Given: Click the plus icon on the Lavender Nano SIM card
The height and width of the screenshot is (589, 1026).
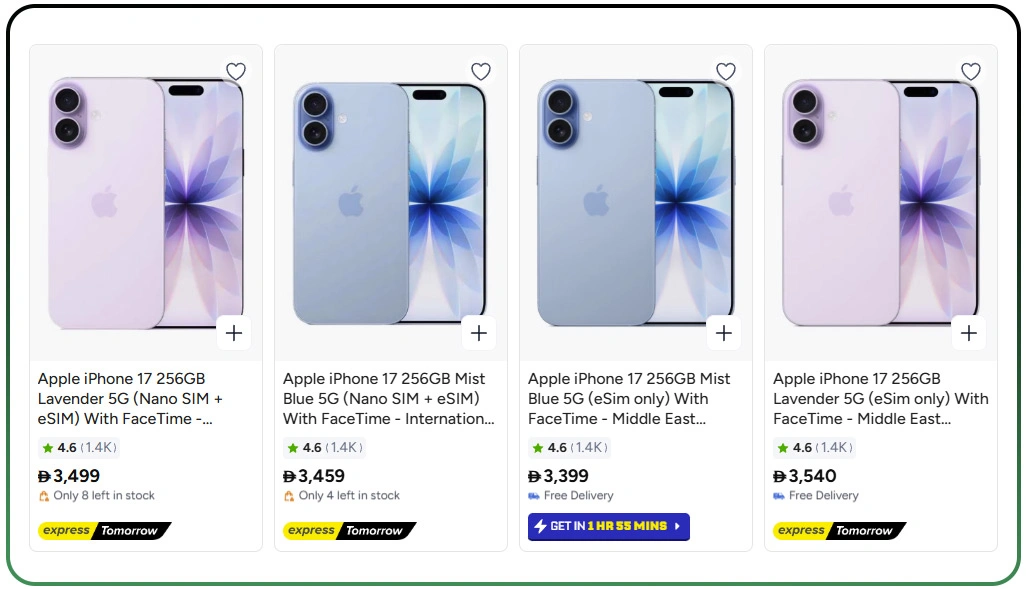Looking at the screenshot, I should point(234,332).
